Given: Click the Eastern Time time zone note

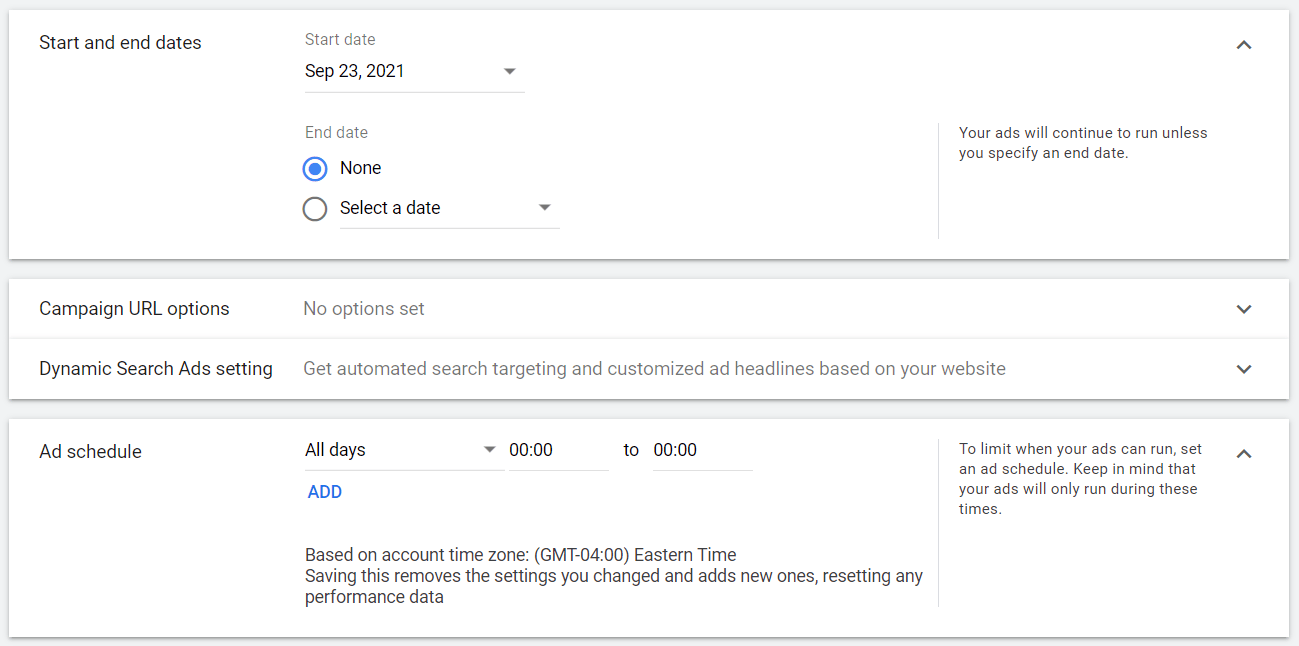Looking at the screenshot, I should coord(520,554).
